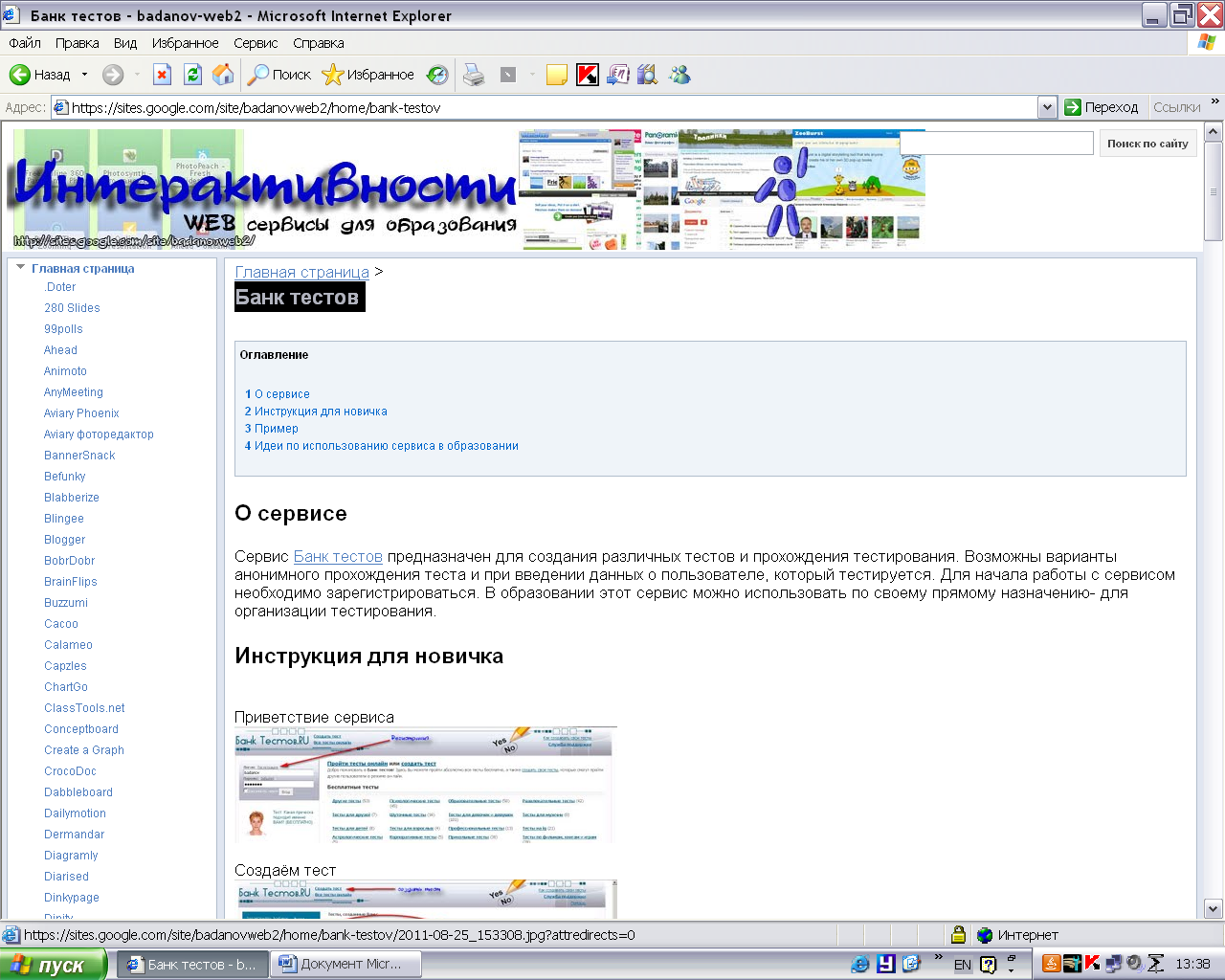Click the Переход go button
The height and width of the screenshot is (980, 1225).
pyautogui.click(x=1102, y=107)
